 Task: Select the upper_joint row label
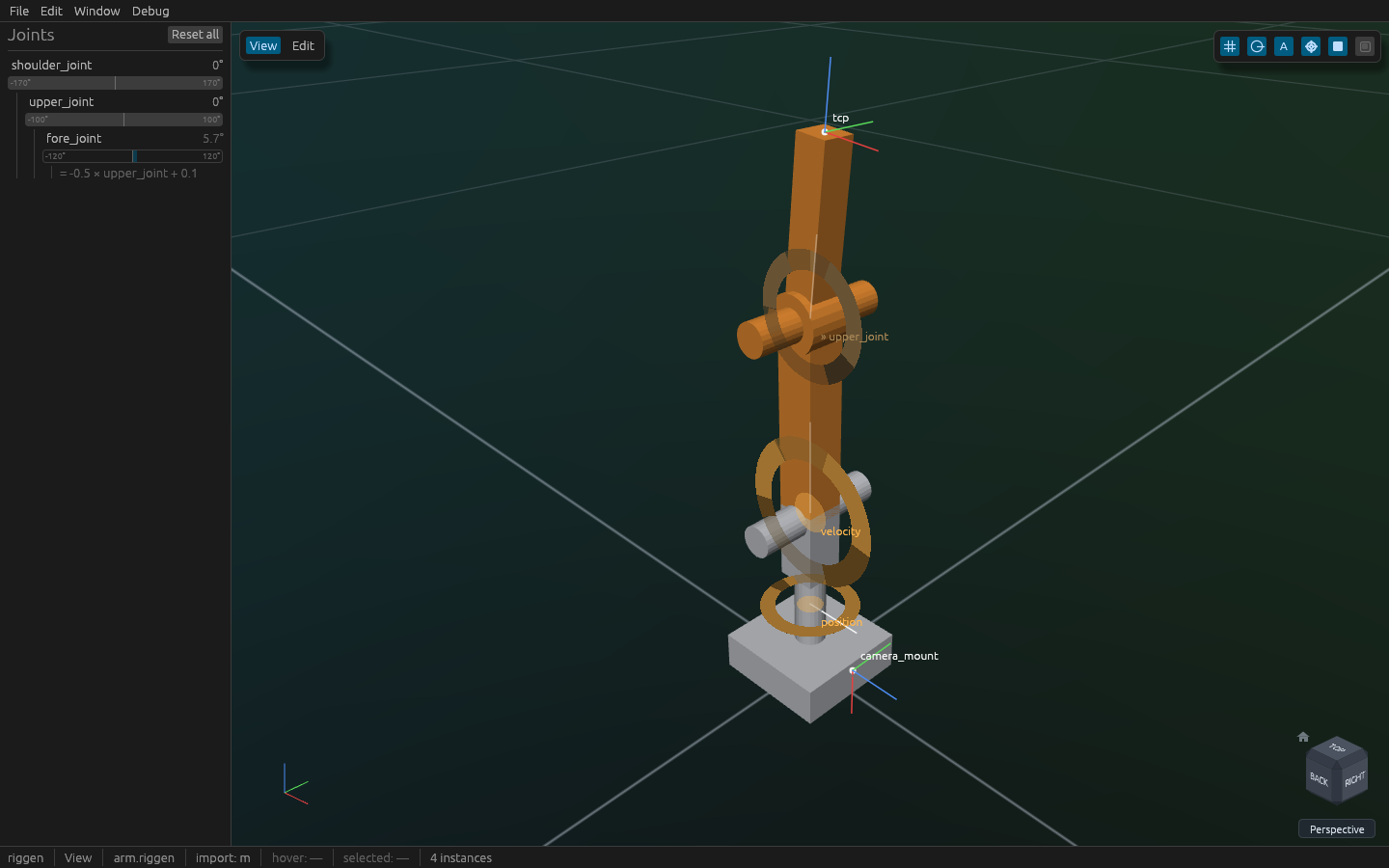(x=62, y=102)
